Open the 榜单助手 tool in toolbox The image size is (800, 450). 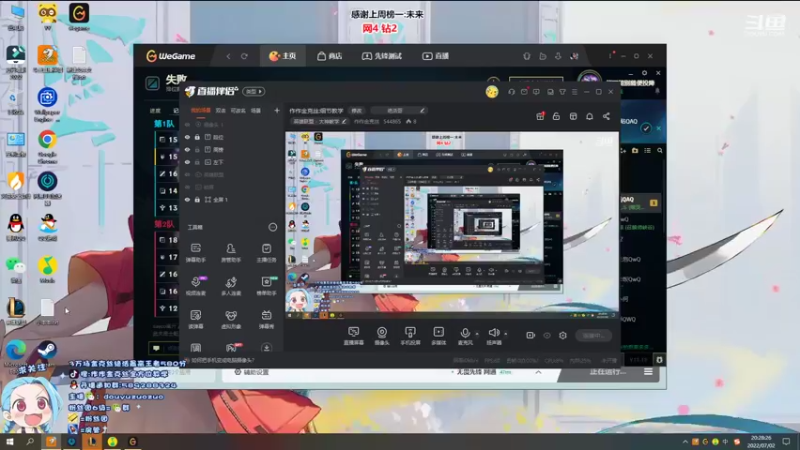tap(266, 286)
